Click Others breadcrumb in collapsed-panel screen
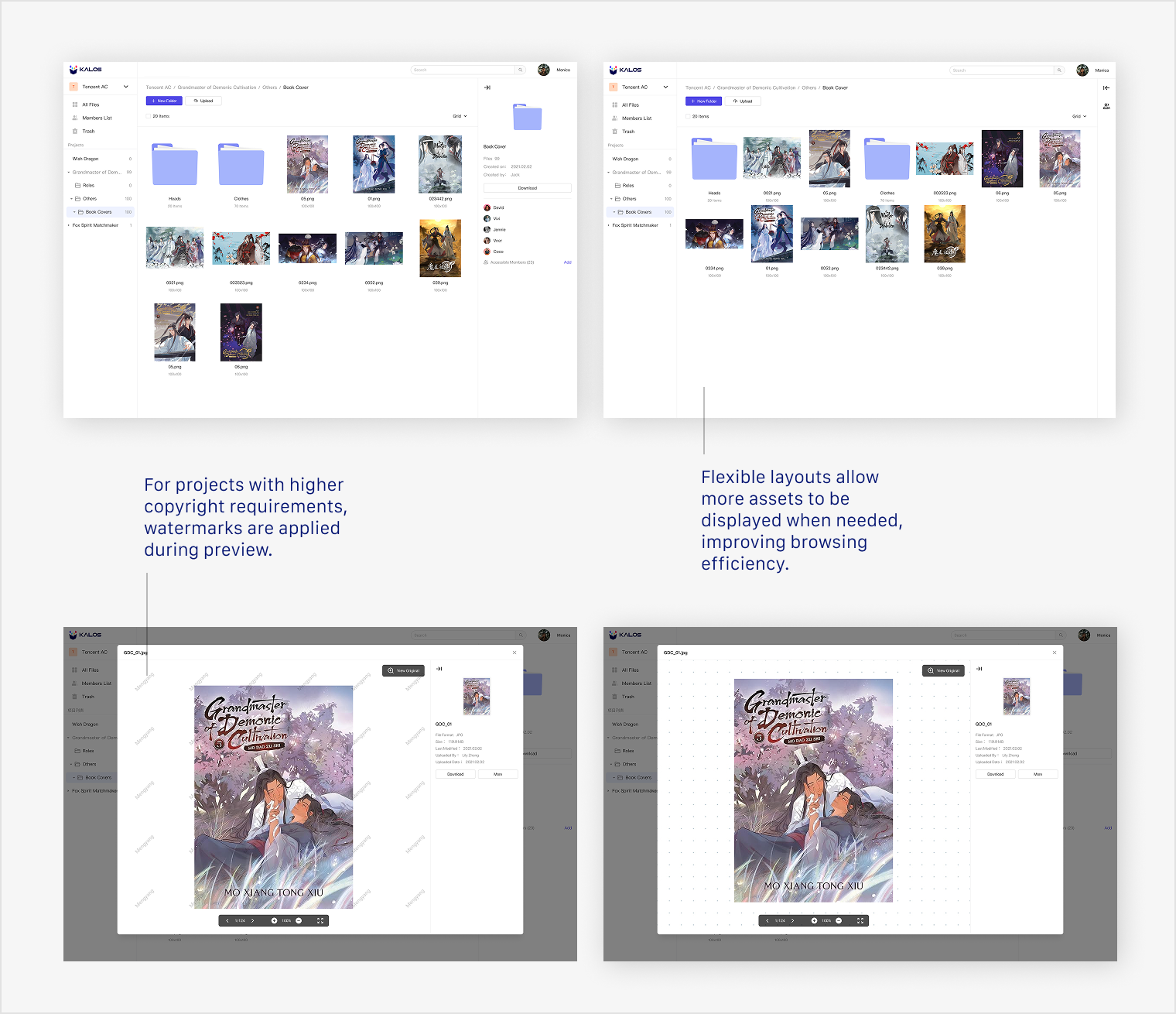This screenshot has width=1176, height=1014. point(808,87)
